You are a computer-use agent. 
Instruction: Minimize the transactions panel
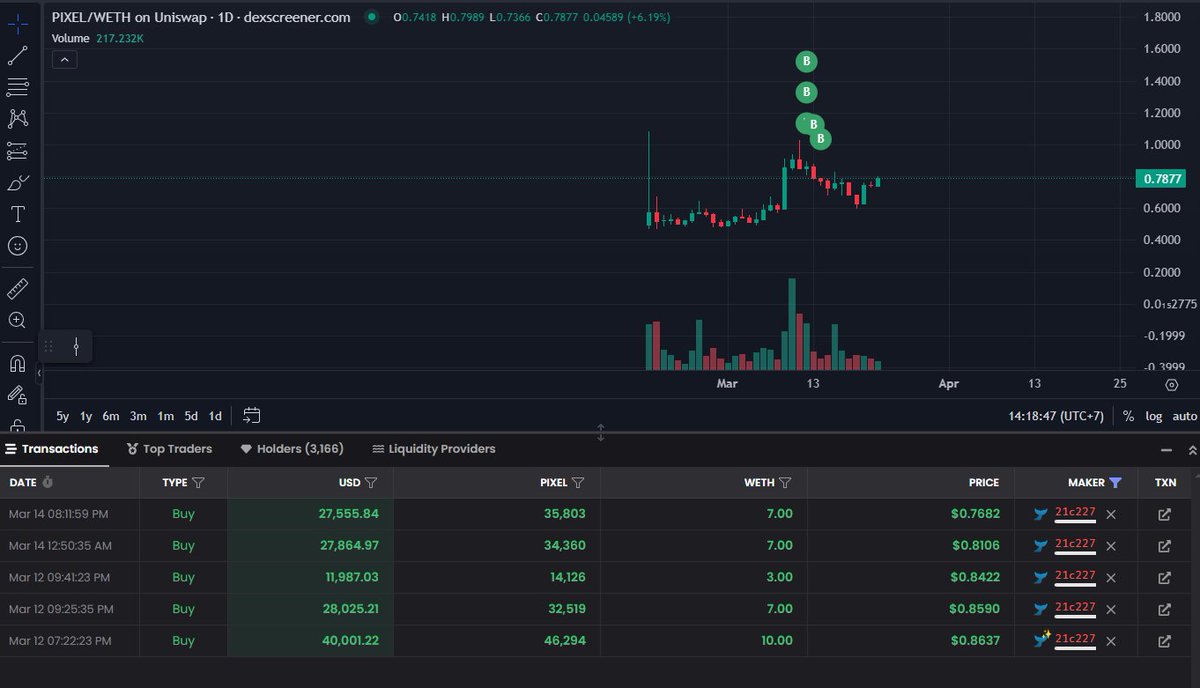pyautogui.click(x=1167, y=450)
